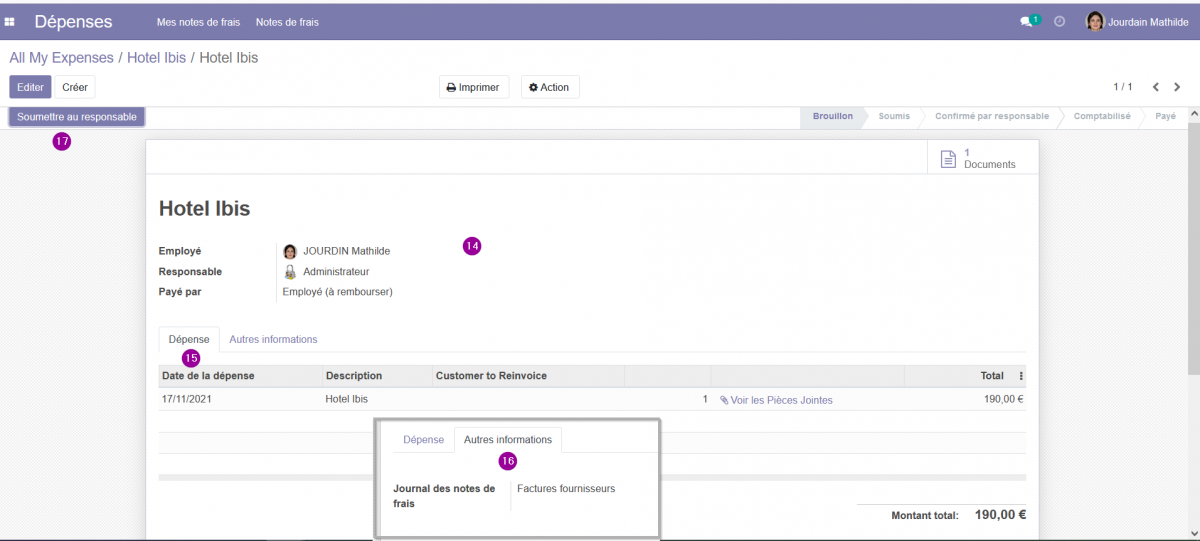
Task: Click the Administrateur avatar icon
Action: [290, 271]
